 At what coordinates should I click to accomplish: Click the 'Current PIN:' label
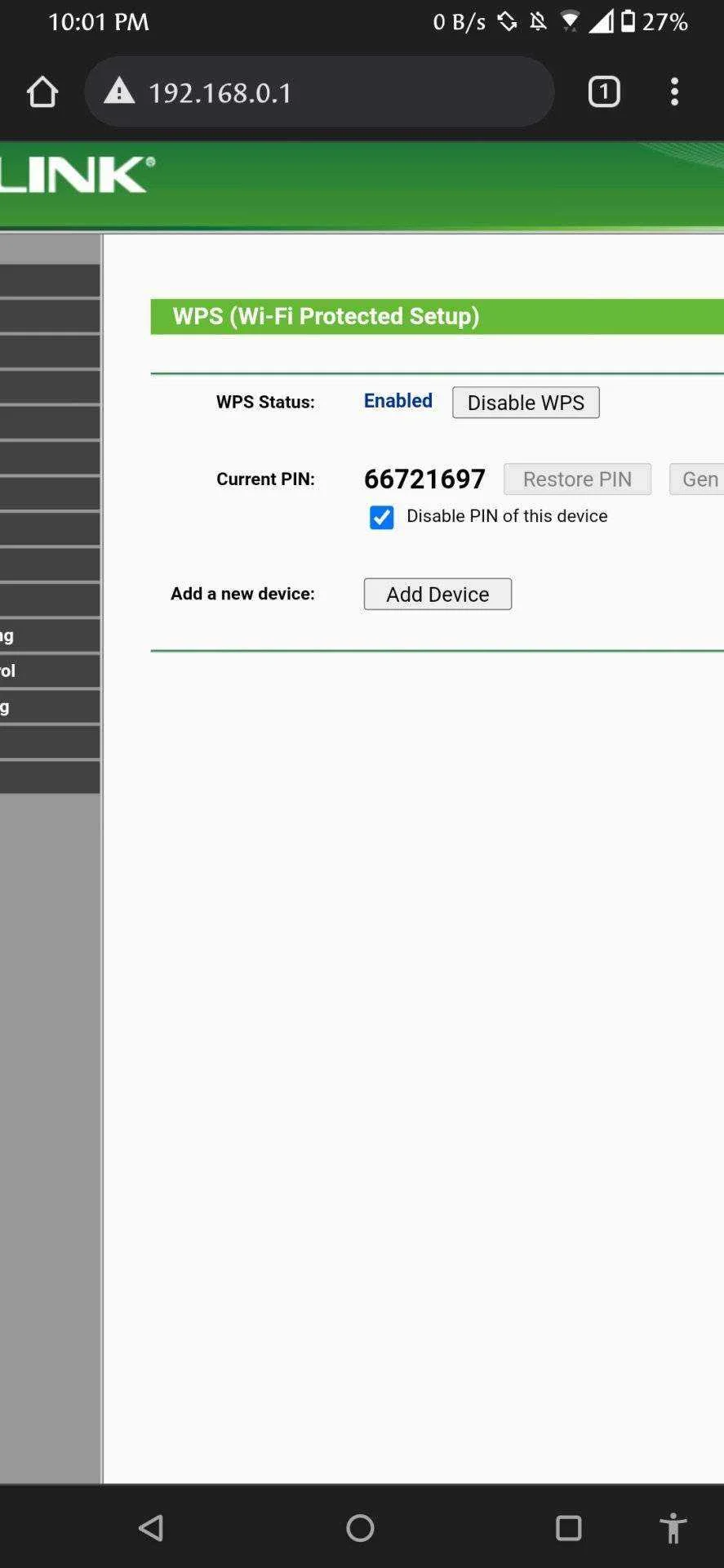pos(265,479)
